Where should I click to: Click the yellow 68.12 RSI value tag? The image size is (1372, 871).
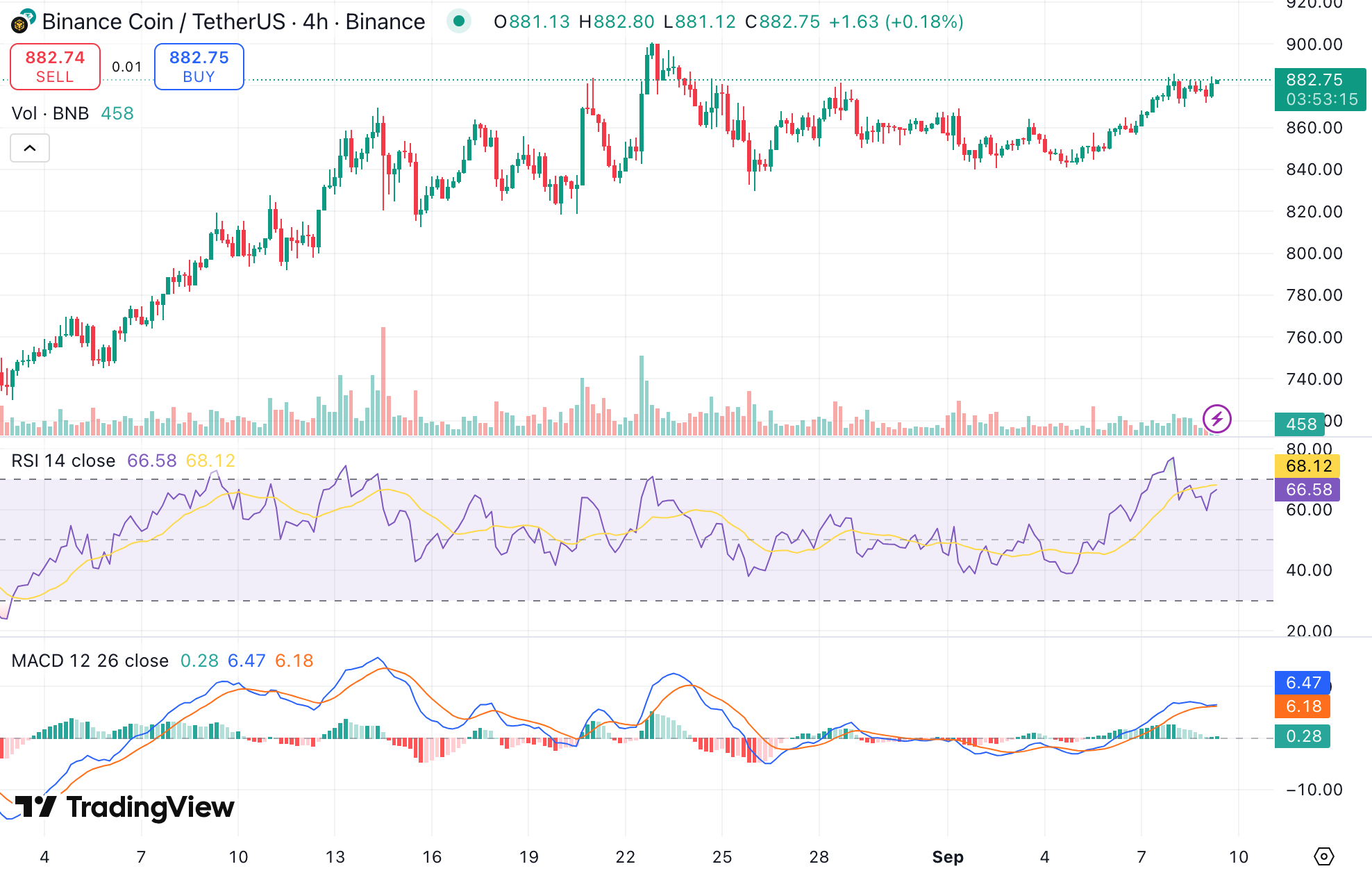pos(1308,466)
